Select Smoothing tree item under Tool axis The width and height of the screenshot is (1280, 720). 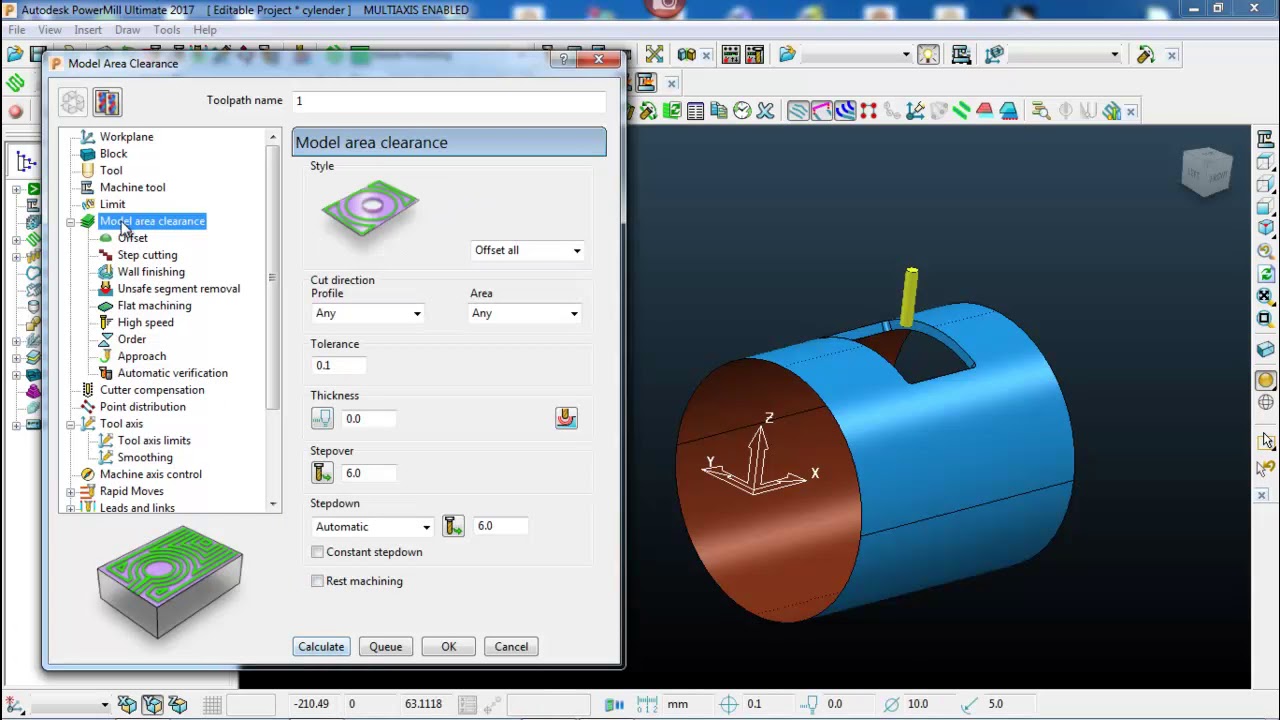(x=145, y=458)
